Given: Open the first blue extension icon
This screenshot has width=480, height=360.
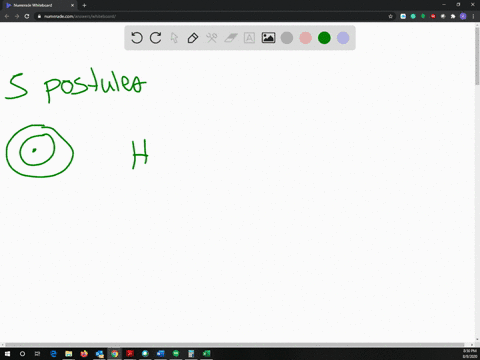Looking at the screenshot, I should click(x=403, y=16).
